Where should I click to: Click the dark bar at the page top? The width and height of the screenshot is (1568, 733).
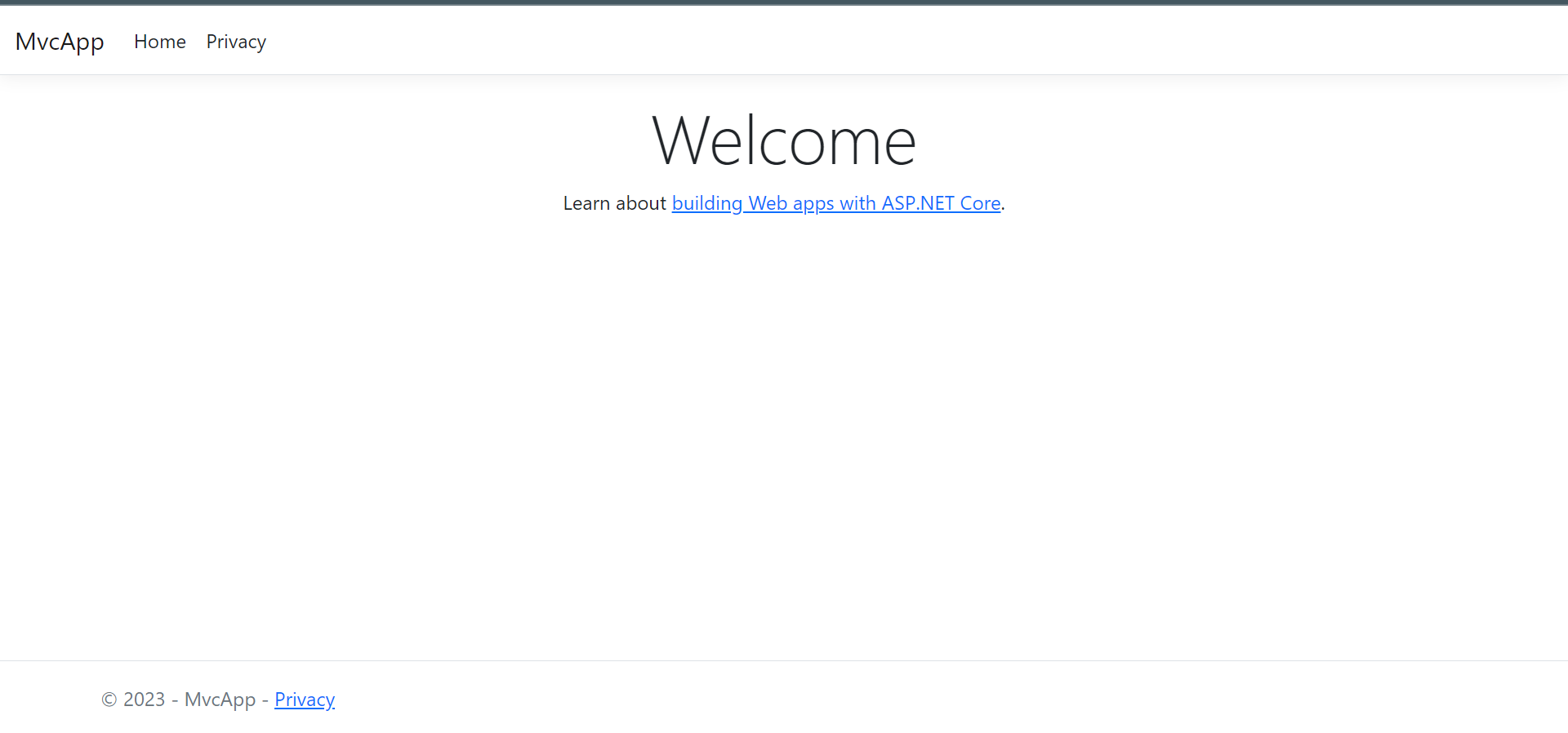(784, 2)
